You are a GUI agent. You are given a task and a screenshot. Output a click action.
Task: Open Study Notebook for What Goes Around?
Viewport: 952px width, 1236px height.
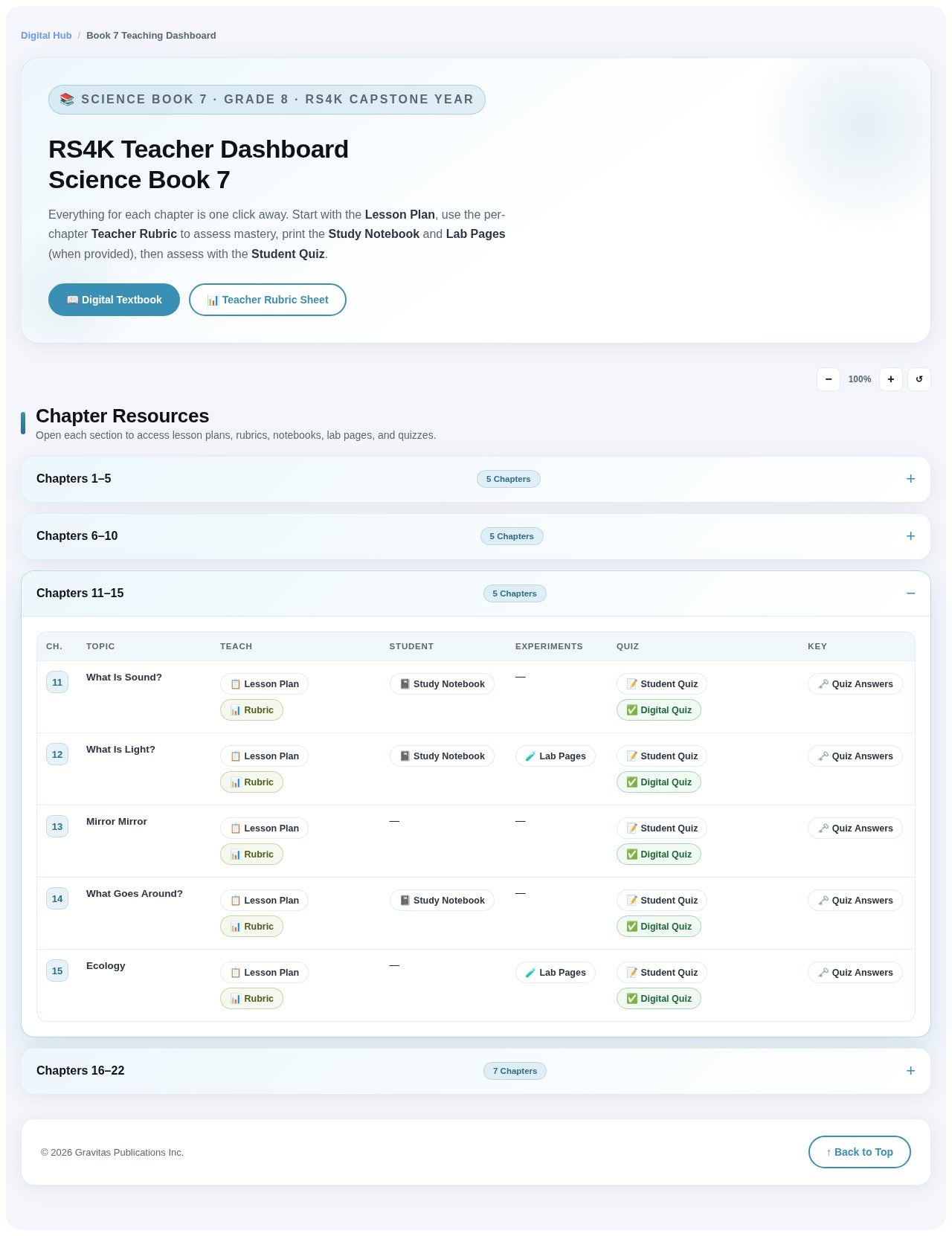pos(442,901)
